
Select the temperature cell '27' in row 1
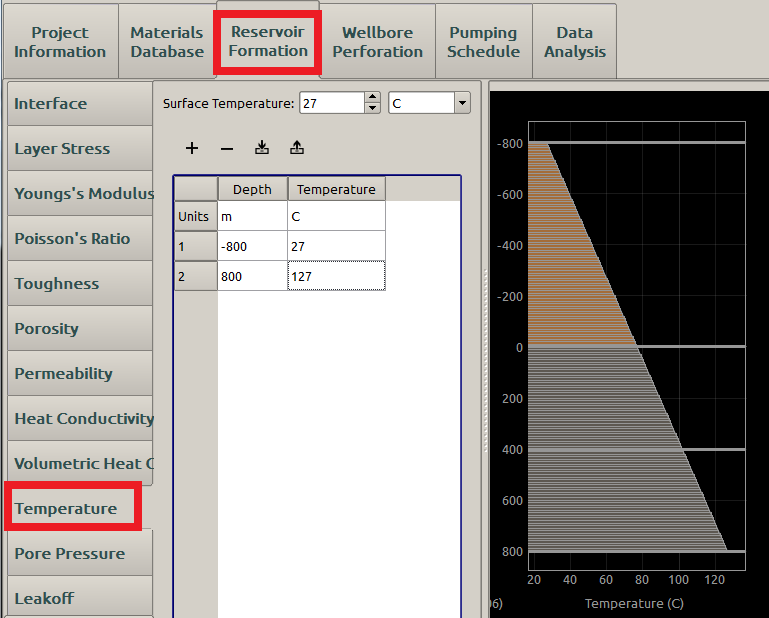(x=336, y=246)
